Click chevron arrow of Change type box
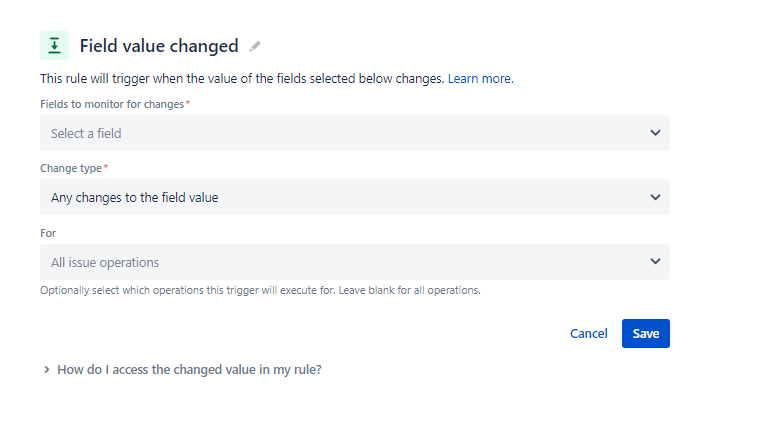The width and height of the screenshot is (783, 432). pyautogui.click(x=655, y=197)
